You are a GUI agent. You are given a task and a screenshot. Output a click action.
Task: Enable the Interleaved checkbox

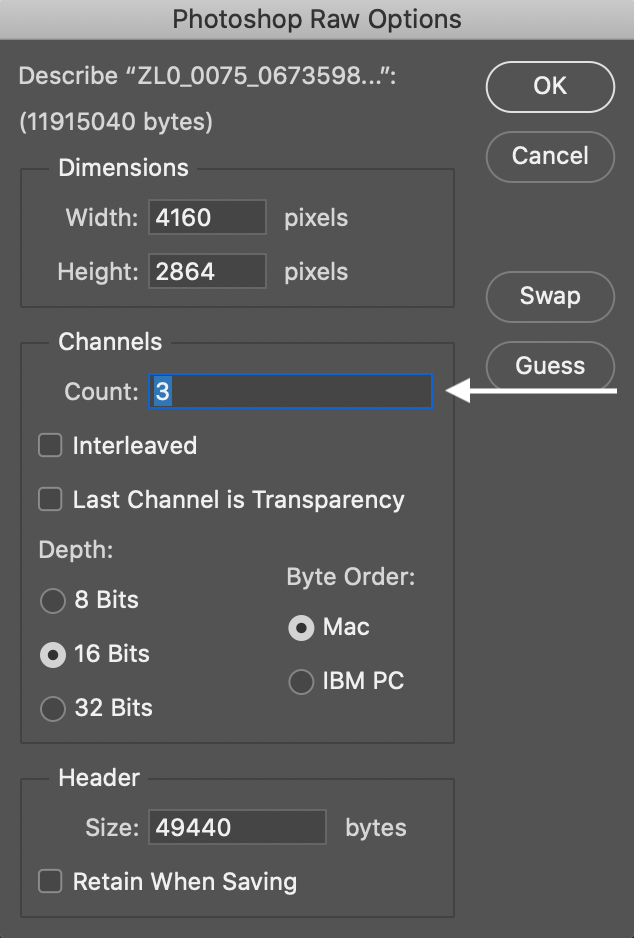[x=50, y=446]
